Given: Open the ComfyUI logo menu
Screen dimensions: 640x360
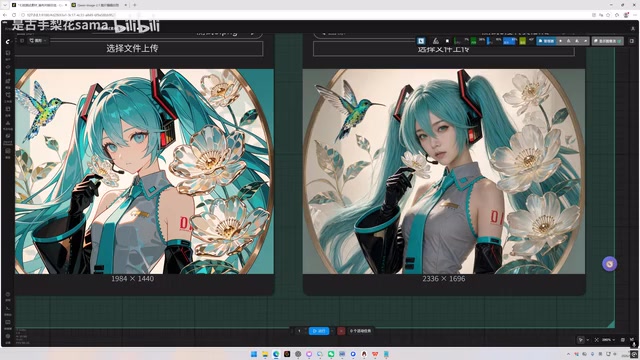Looking at the screenshot, I should [7, 41].
